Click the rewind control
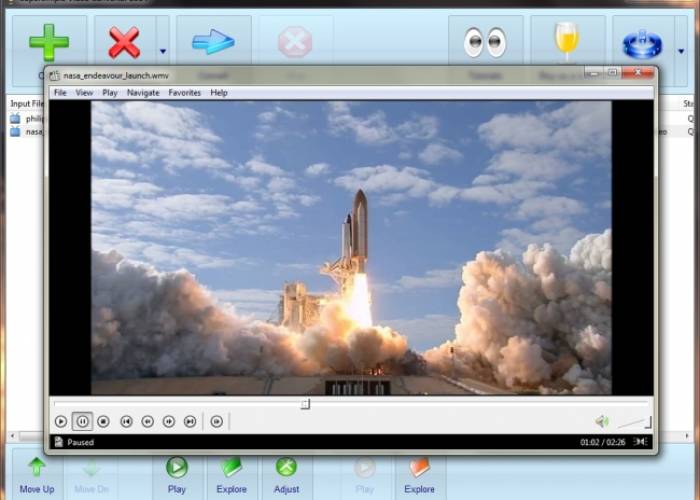Screen dimensions: 700x500 point(148,421)
